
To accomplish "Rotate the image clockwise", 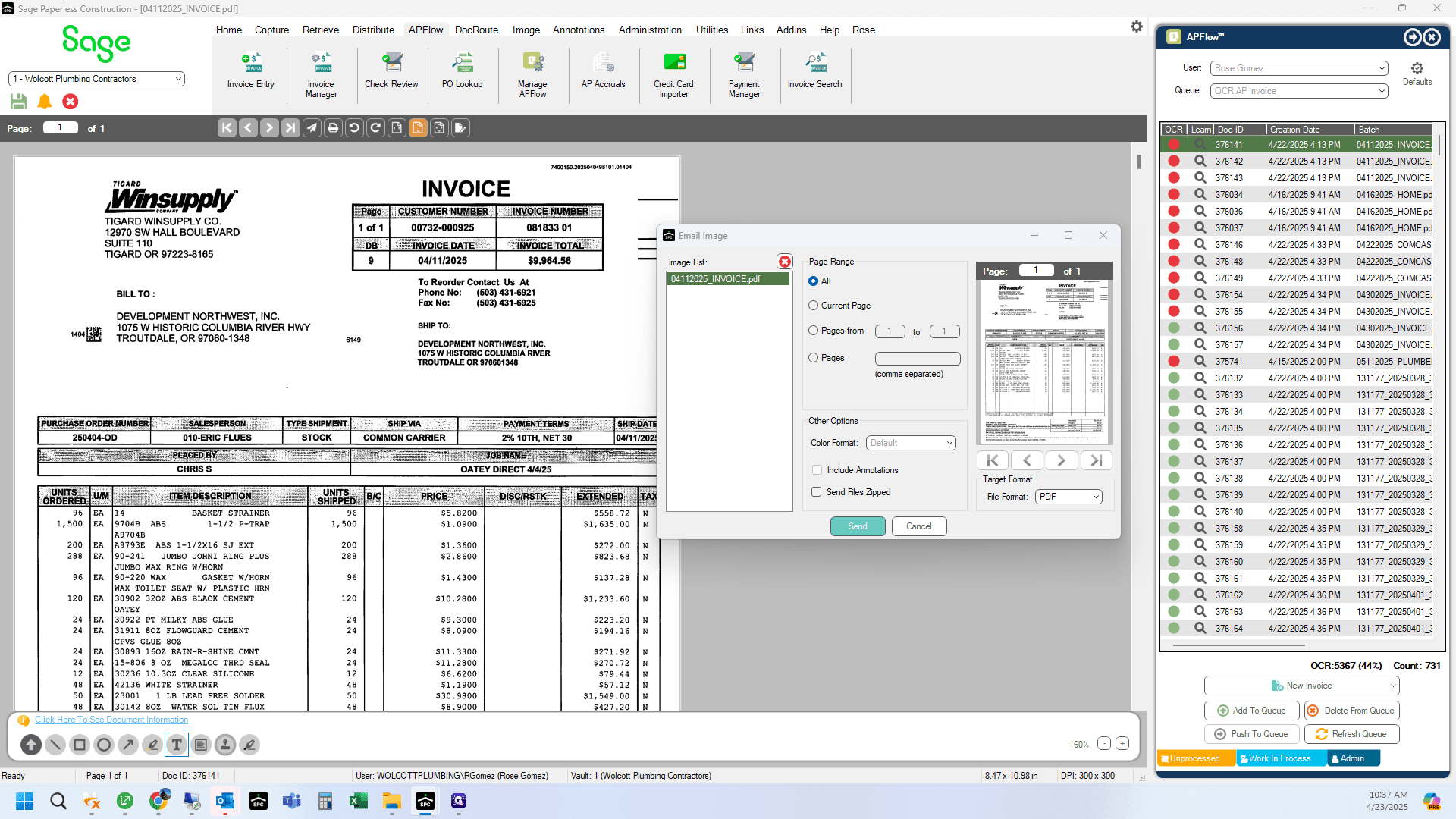I will click(x=375, y=128).
